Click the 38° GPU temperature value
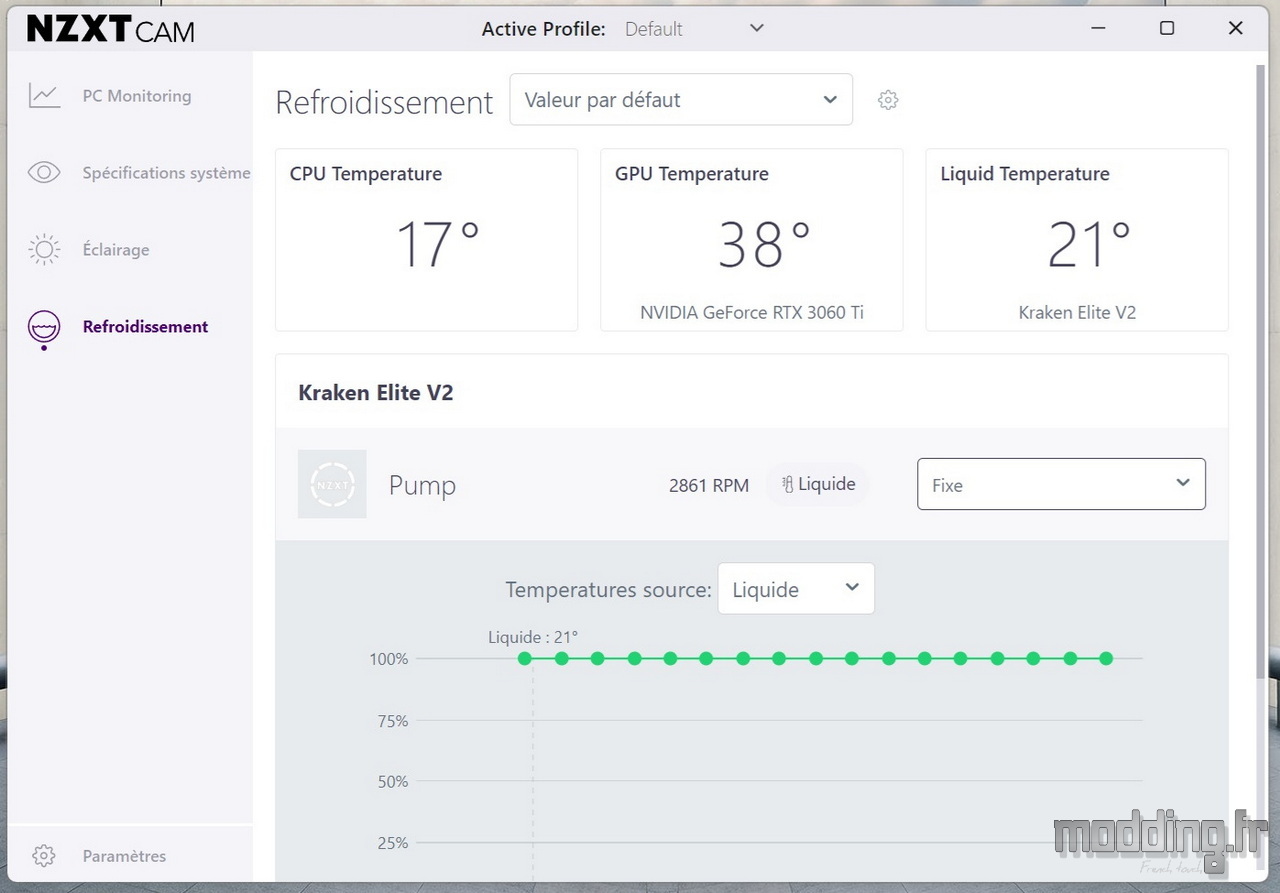Viewport: 1280px width, 893px height. (x=764, y=245)
